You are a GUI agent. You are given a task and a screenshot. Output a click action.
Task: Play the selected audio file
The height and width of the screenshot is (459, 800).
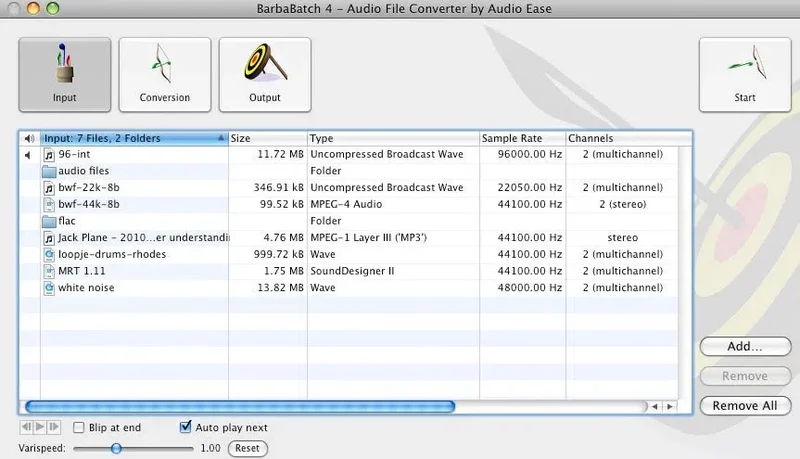pyautogui.click(x=40, y=427)
